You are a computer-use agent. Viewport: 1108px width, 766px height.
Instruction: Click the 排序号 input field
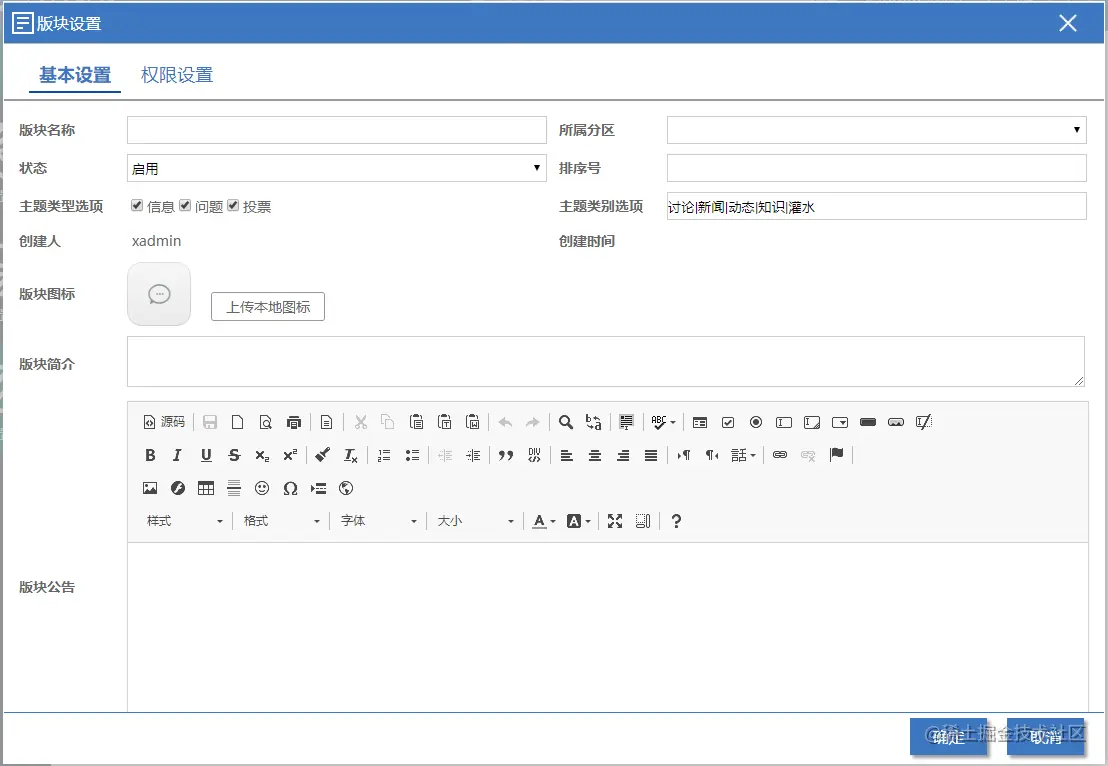pos(876,168)
